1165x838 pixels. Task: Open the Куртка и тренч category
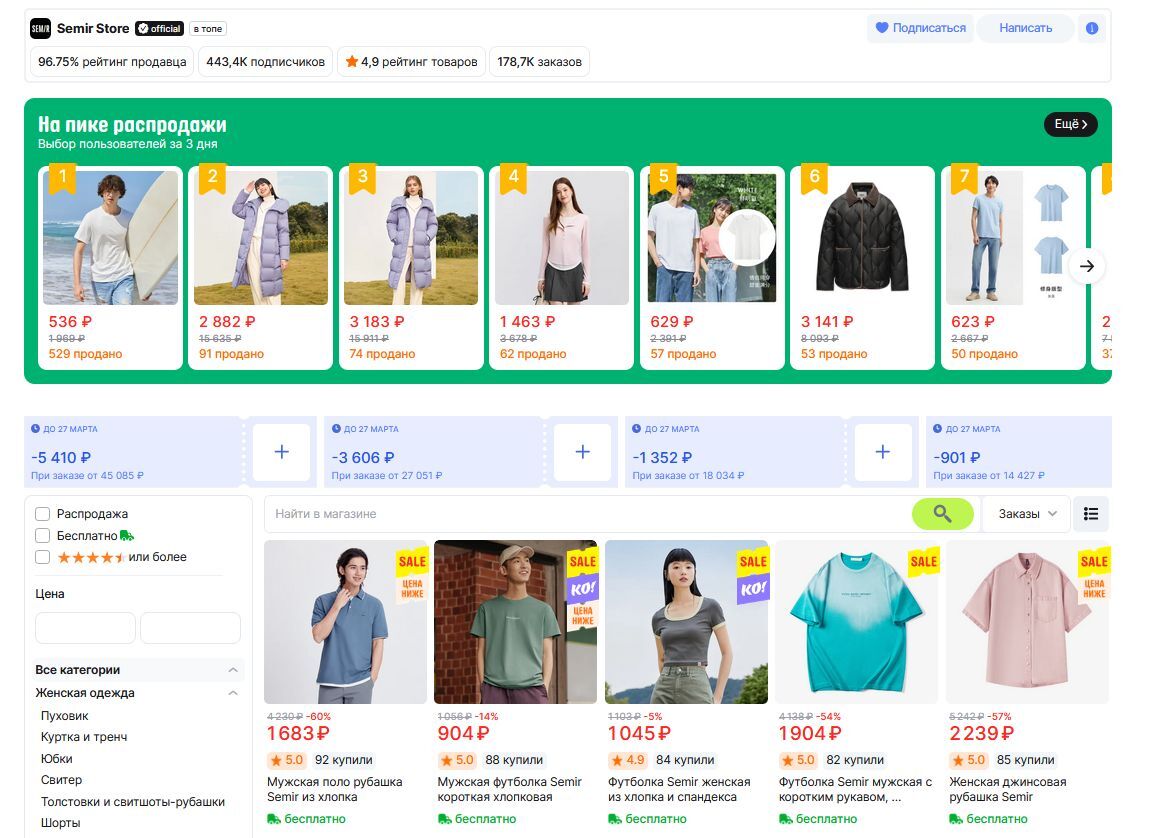(x=84, y=737)
